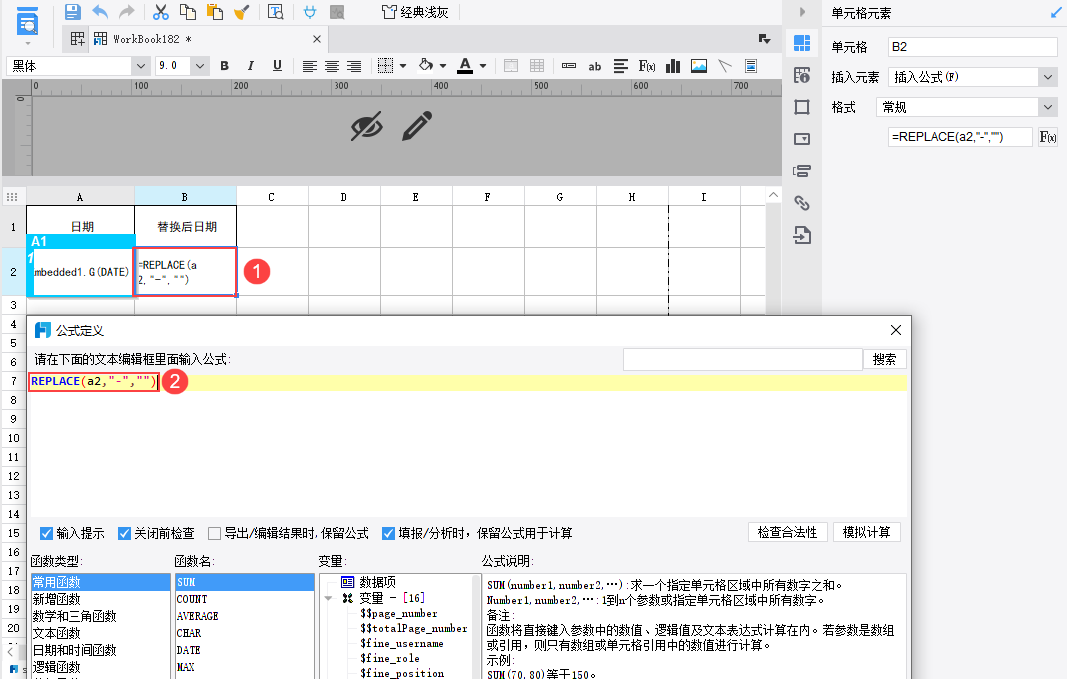1067x679 pixels.
Task: Open the tab list arrow at top right
Action: tap(764, 39)
